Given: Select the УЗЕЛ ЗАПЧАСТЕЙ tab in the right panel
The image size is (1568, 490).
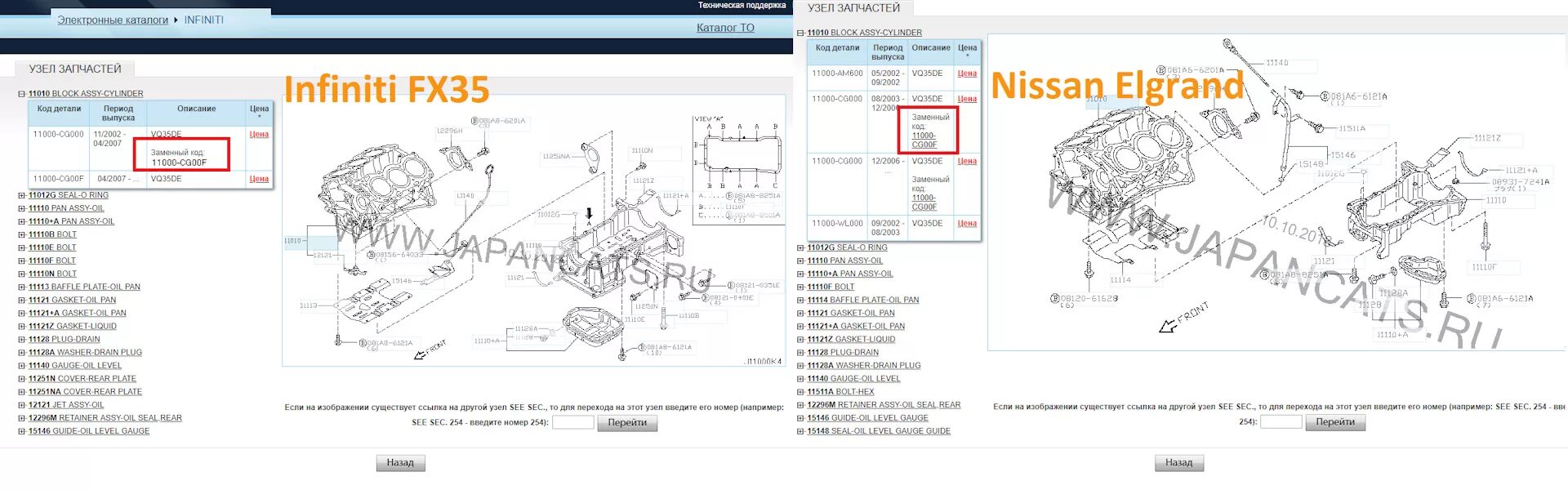Looking at the screenshot, I should click(x=854, y=7).
